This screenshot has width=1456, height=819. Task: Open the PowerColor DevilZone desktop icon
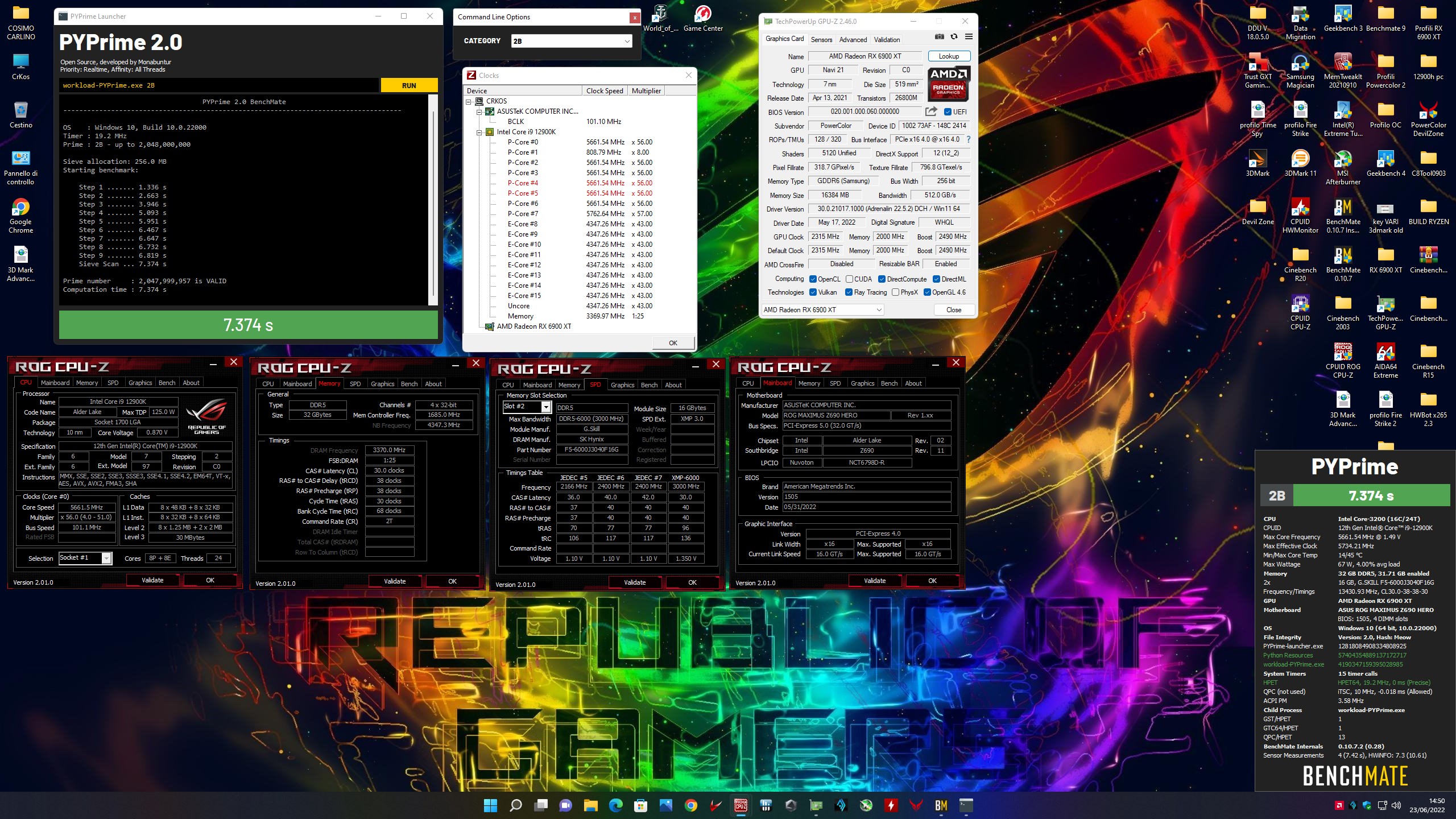[1428, 119]
